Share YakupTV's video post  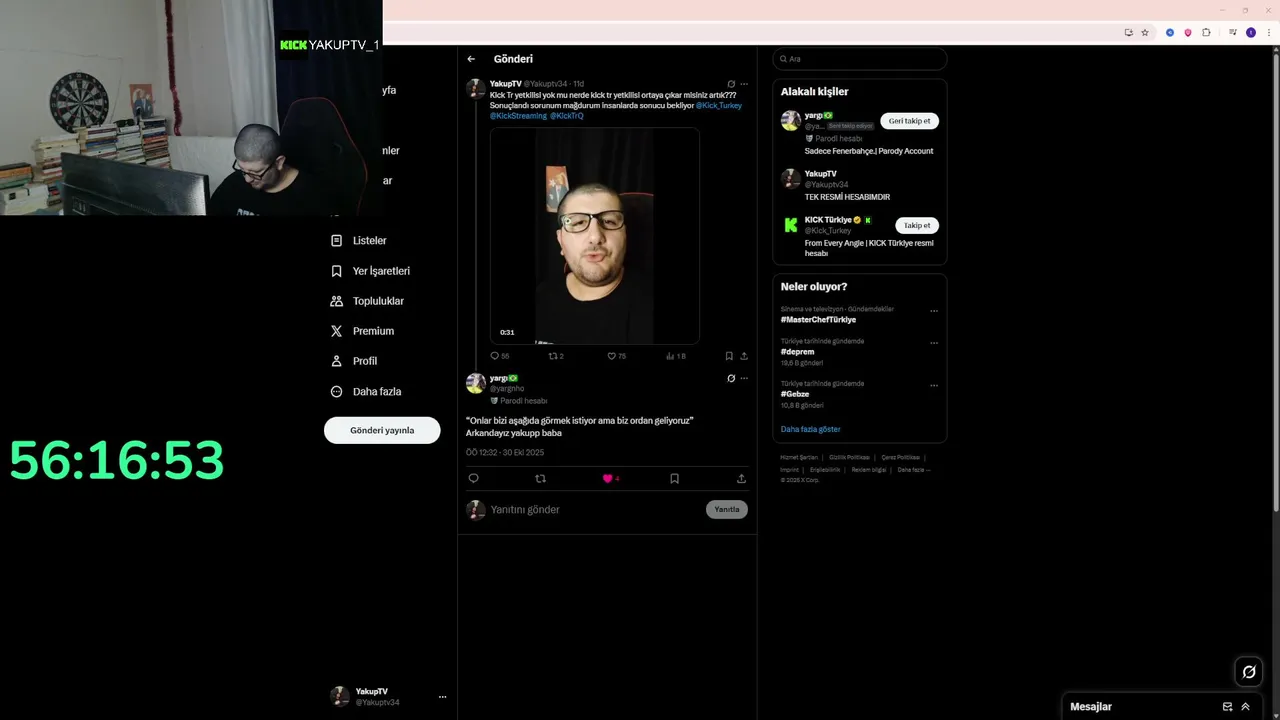(x=744, y=356)
